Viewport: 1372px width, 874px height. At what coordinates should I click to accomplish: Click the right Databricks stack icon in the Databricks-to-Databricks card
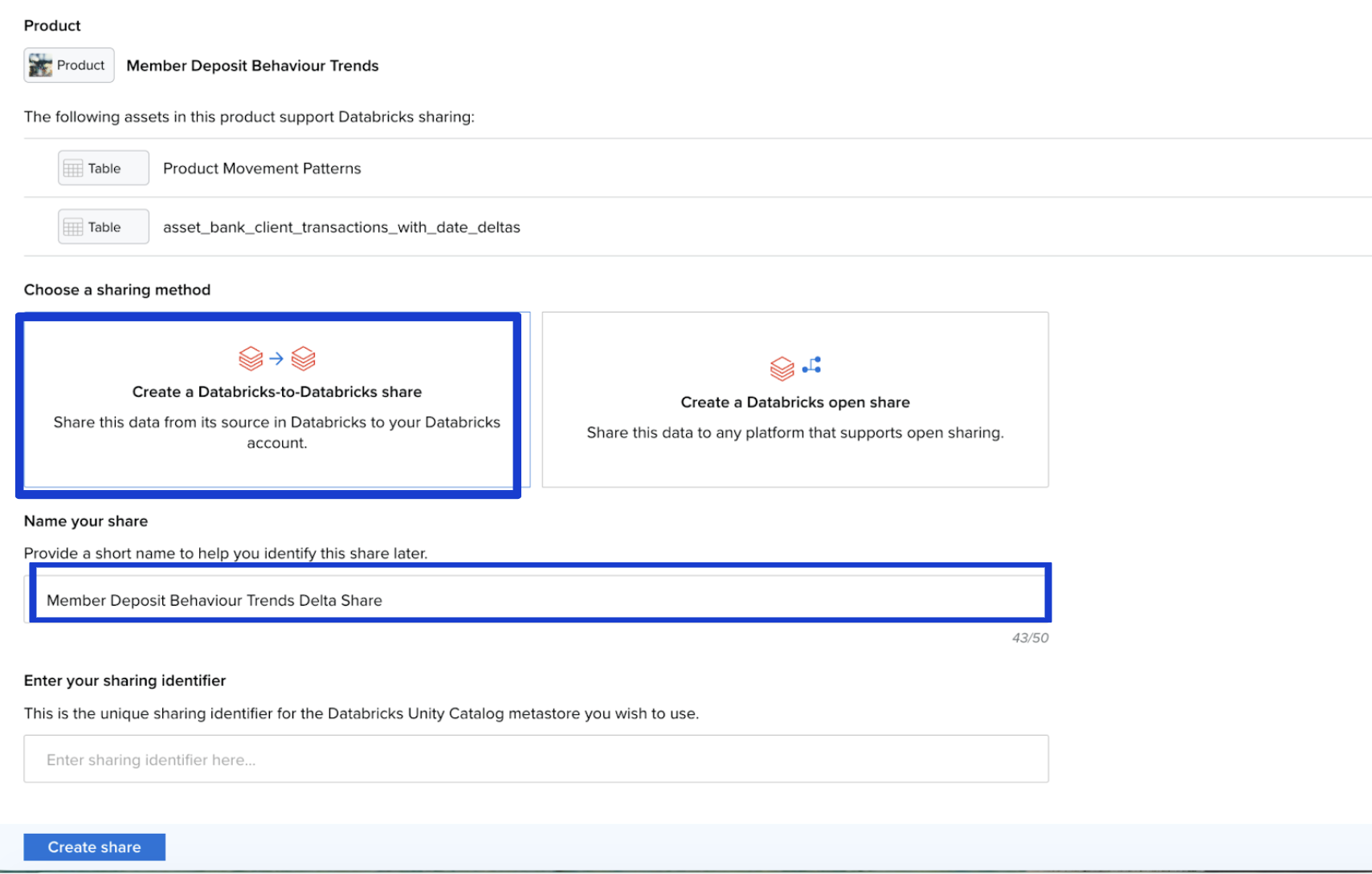[303, 358]
